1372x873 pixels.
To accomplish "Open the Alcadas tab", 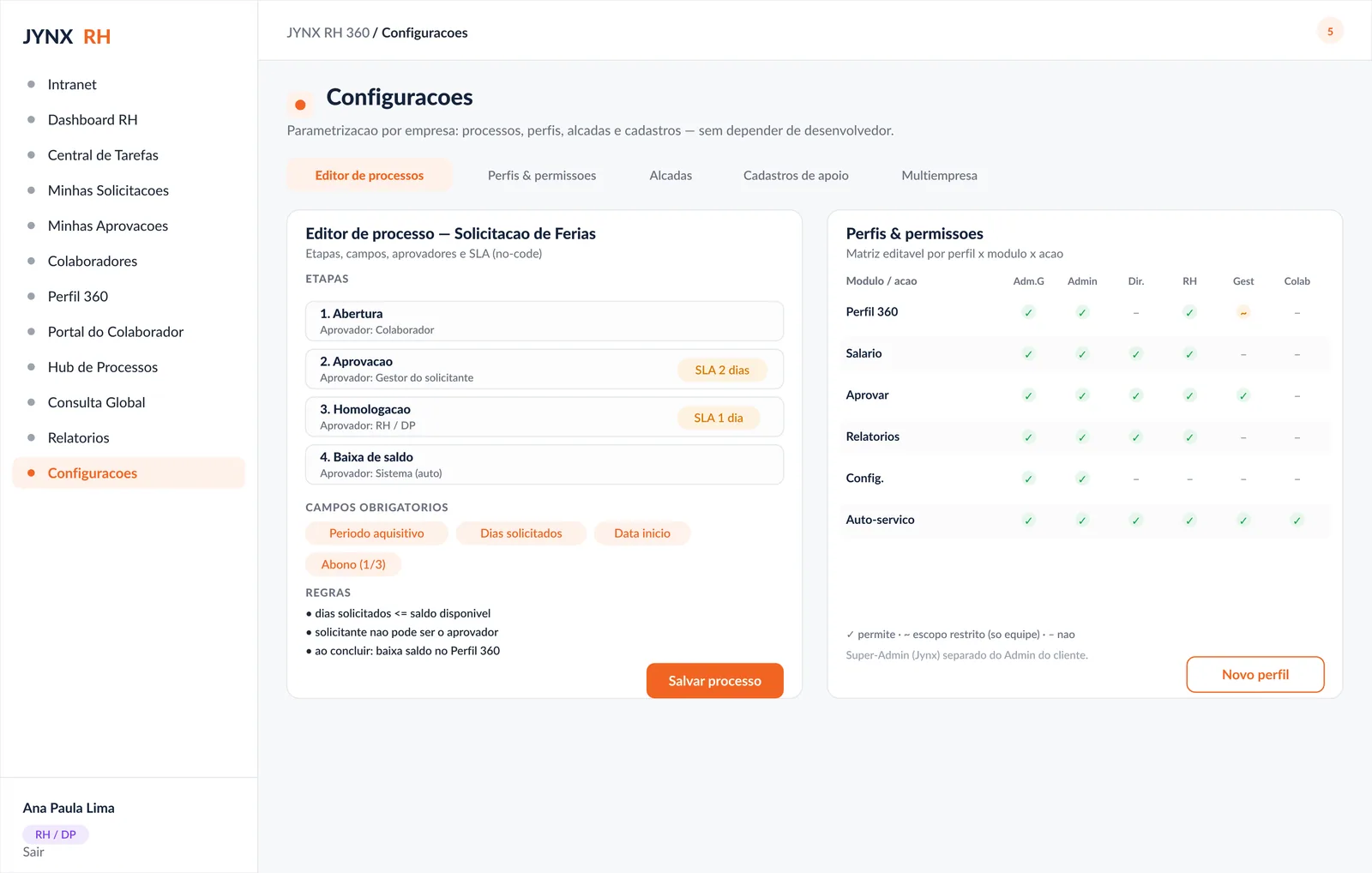I will coord(671,175).
